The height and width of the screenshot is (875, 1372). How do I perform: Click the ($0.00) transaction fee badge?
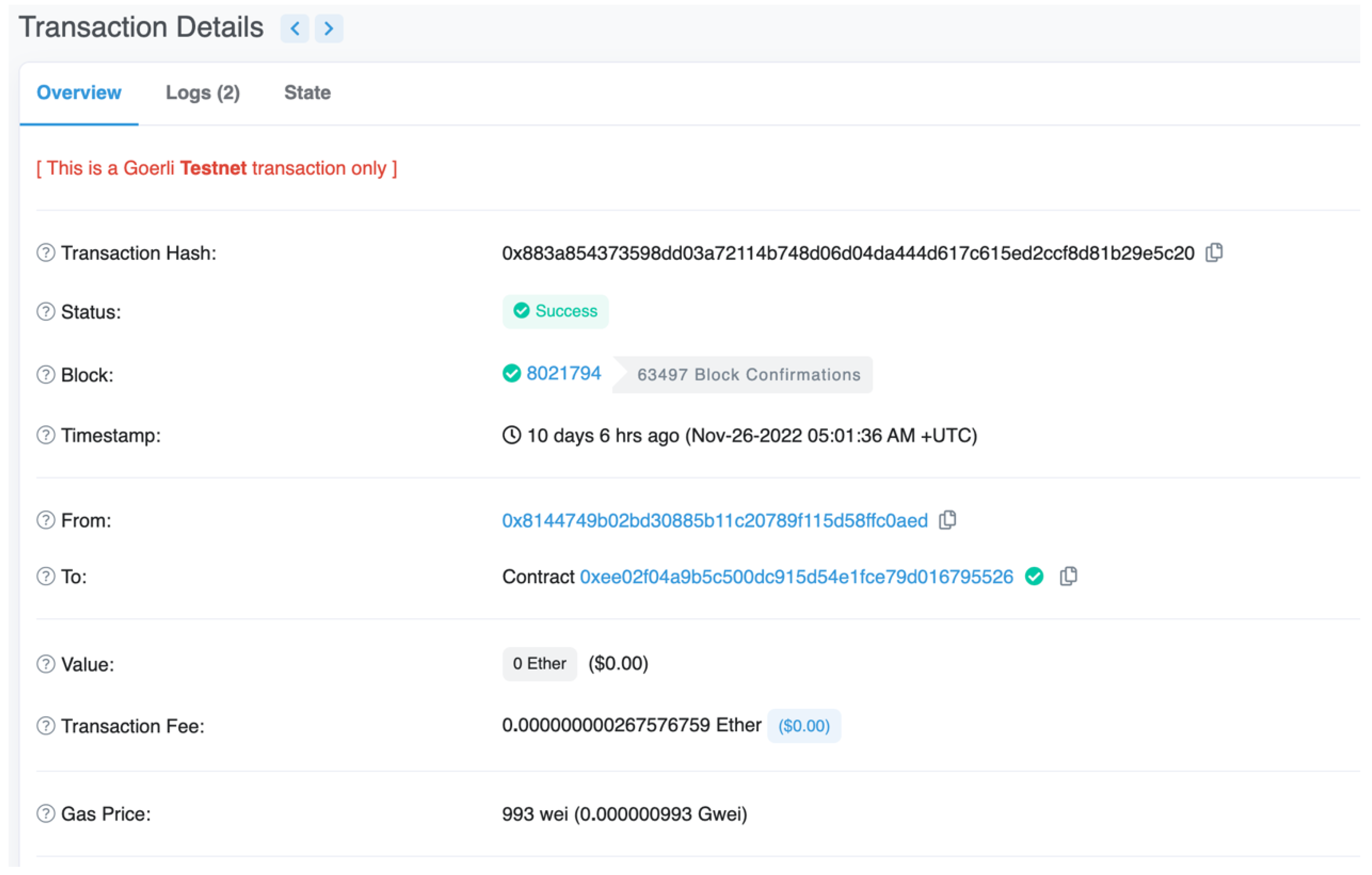(803, 726)
